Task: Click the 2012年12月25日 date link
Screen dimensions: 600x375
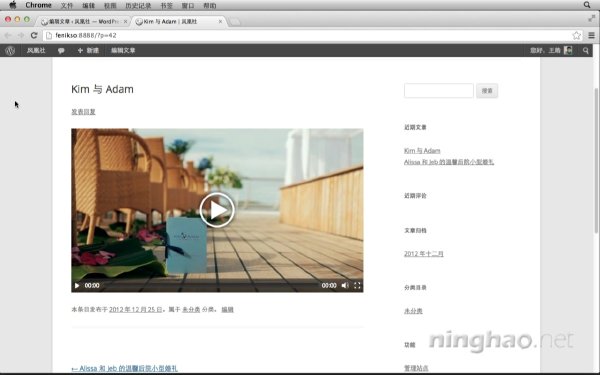Action: [x=136, y=309]
